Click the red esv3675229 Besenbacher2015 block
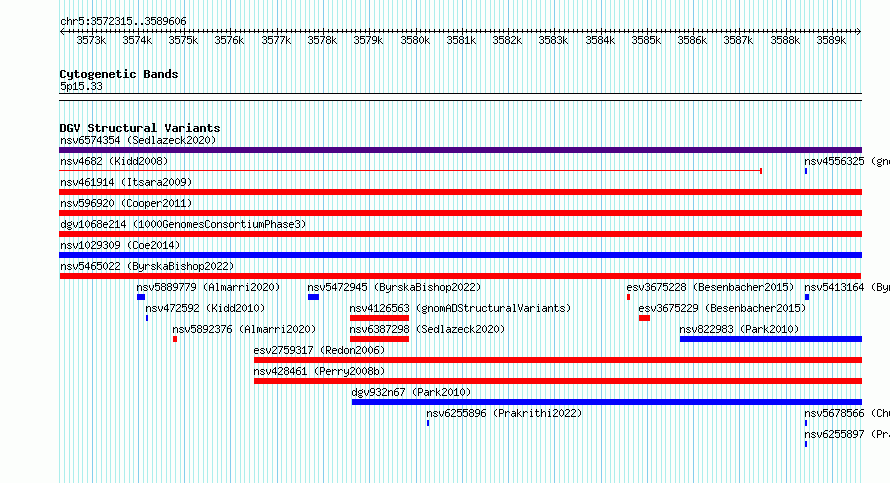The height and width of the screenshot is (483, 890). 644,318
